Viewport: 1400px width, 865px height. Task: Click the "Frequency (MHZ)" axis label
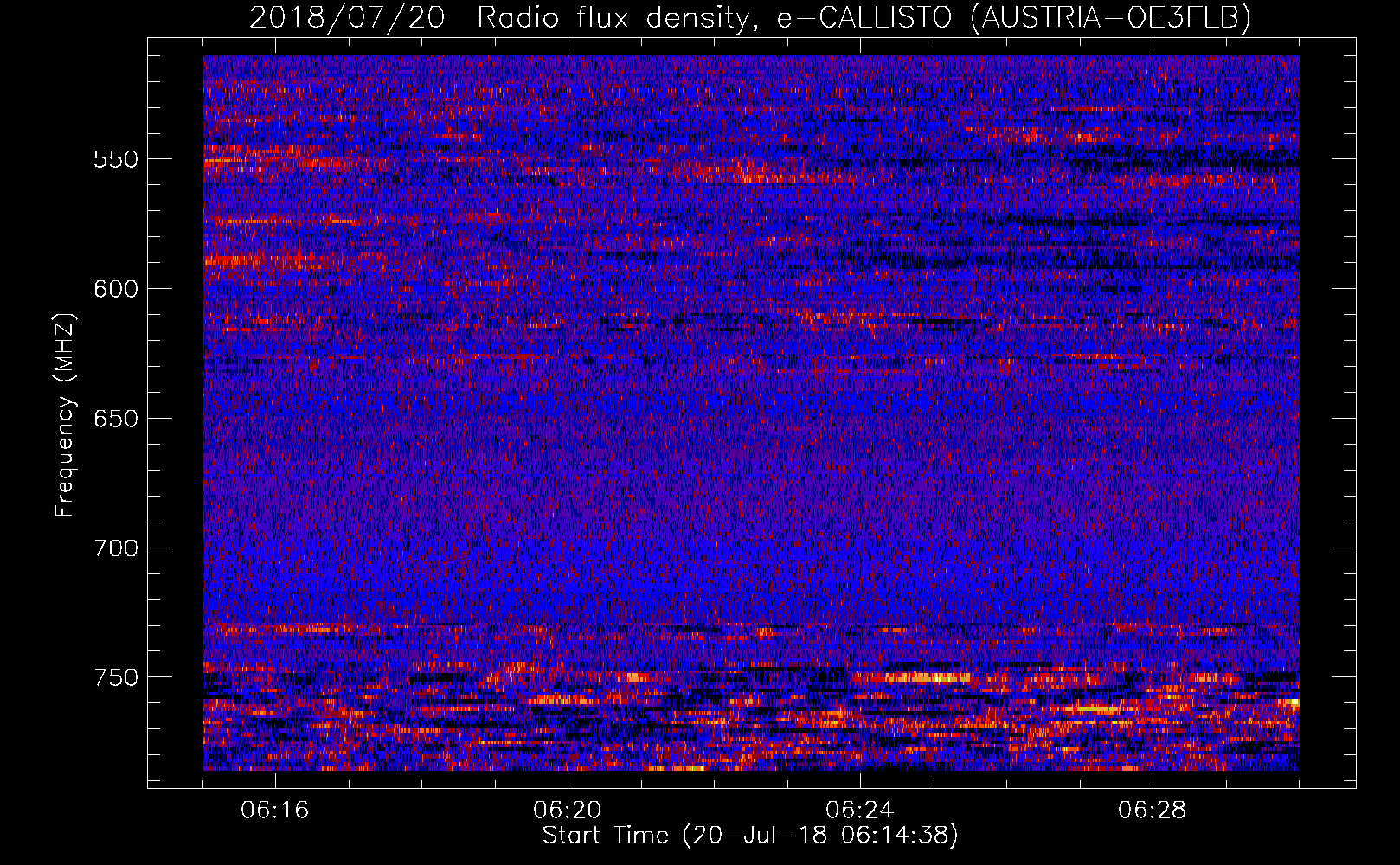[65, 415]
